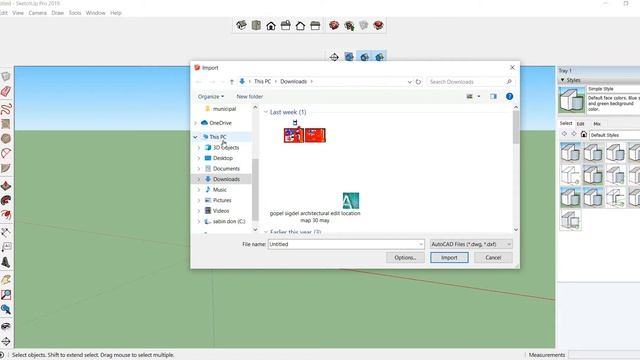This screenshot has height=360, width=640.
Task: Click the second highlighted blue cube icon
Action: point(364,57)
